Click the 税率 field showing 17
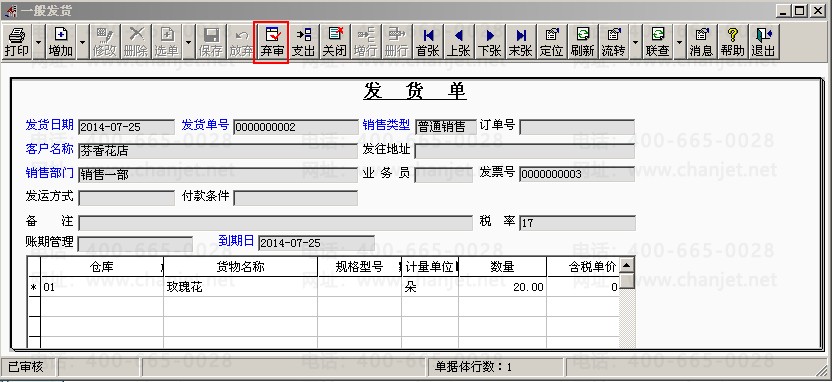Screen dimensions: 832x382 [x=577, y=223]
